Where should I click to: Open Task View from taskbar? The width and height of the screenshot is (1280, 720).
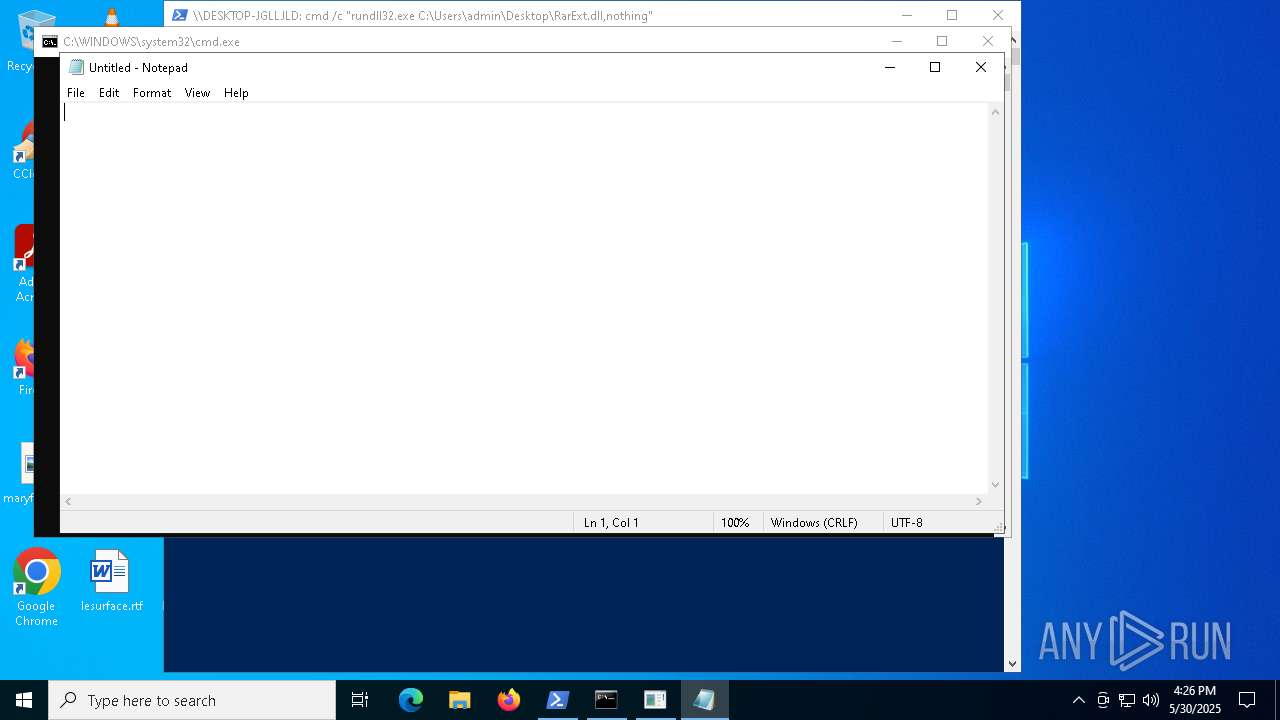tap(360, 700)
